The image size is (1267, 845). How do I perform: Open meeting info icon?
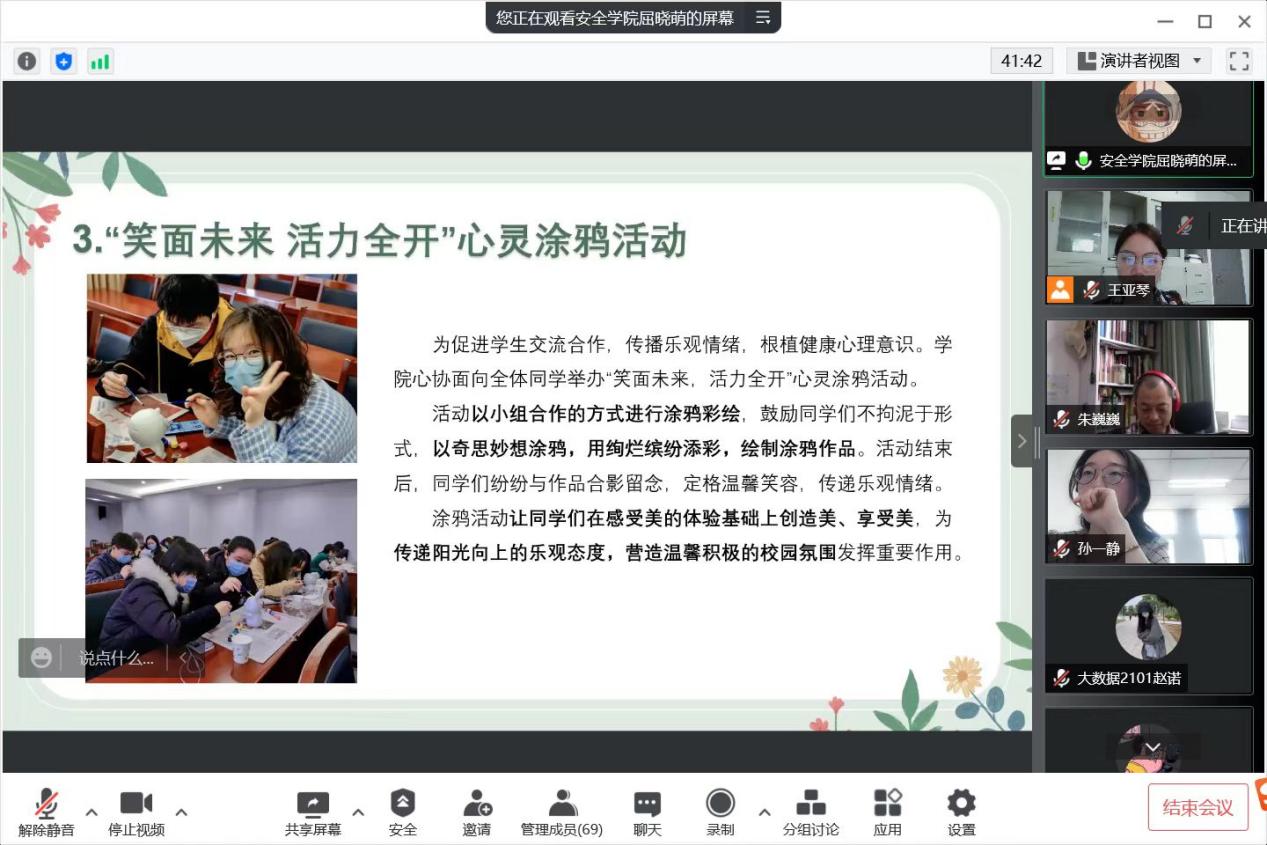click(x=27, y=61)
